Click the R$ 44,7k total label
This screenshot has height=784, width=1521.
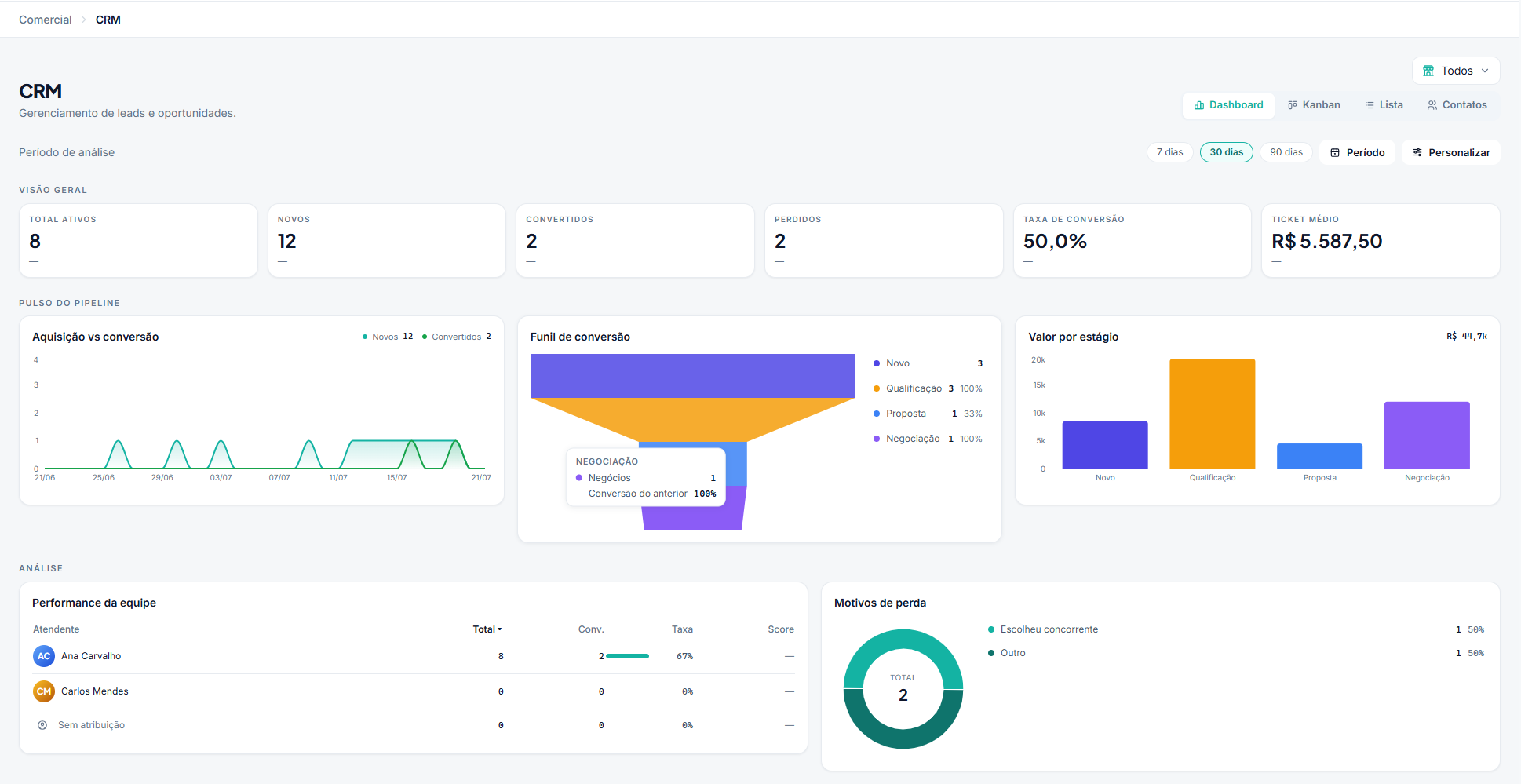[x=1467, y=336]
